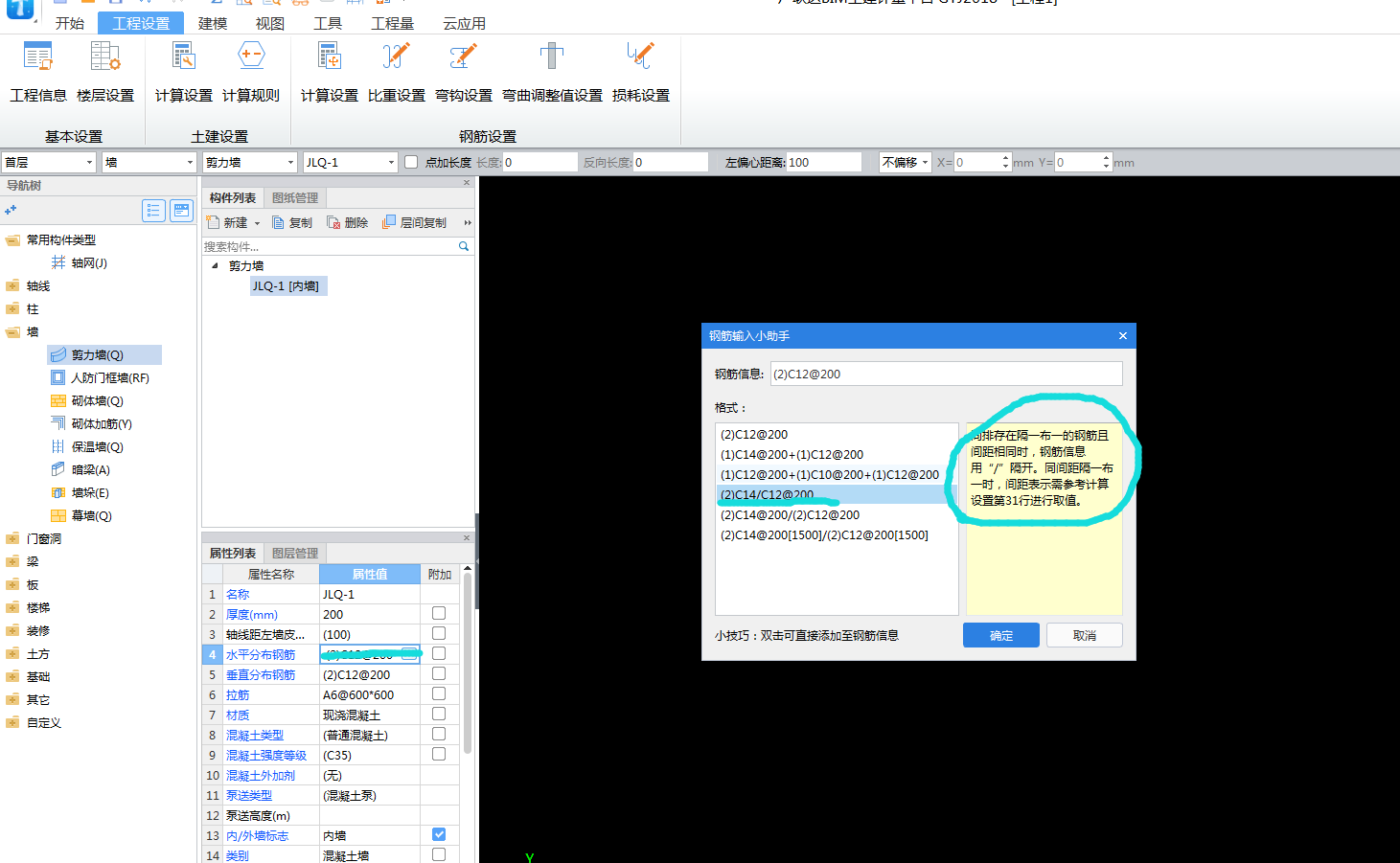Check 附加 box for 轴线距左墙皮 row
Image resolution: width=1400 pixels, height=863 pixels.
click(x=439, y=633)
